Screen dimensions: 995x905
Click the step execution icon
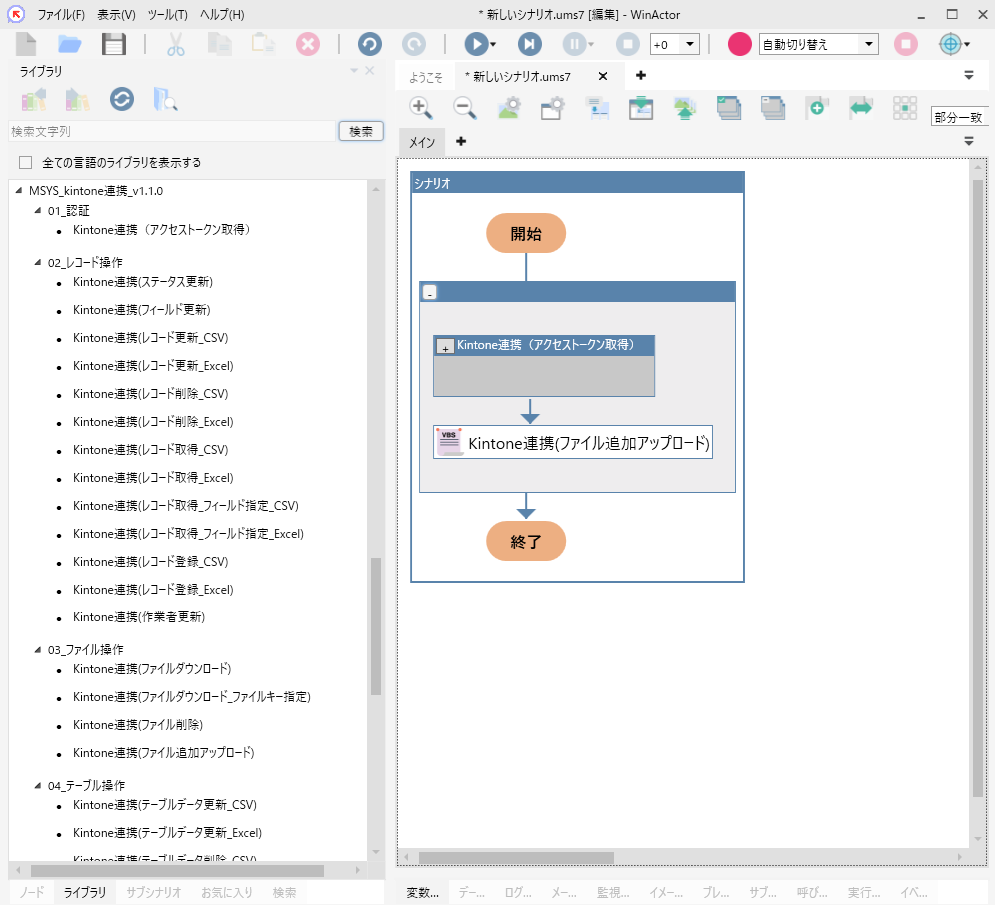click(x=529, y=44)
